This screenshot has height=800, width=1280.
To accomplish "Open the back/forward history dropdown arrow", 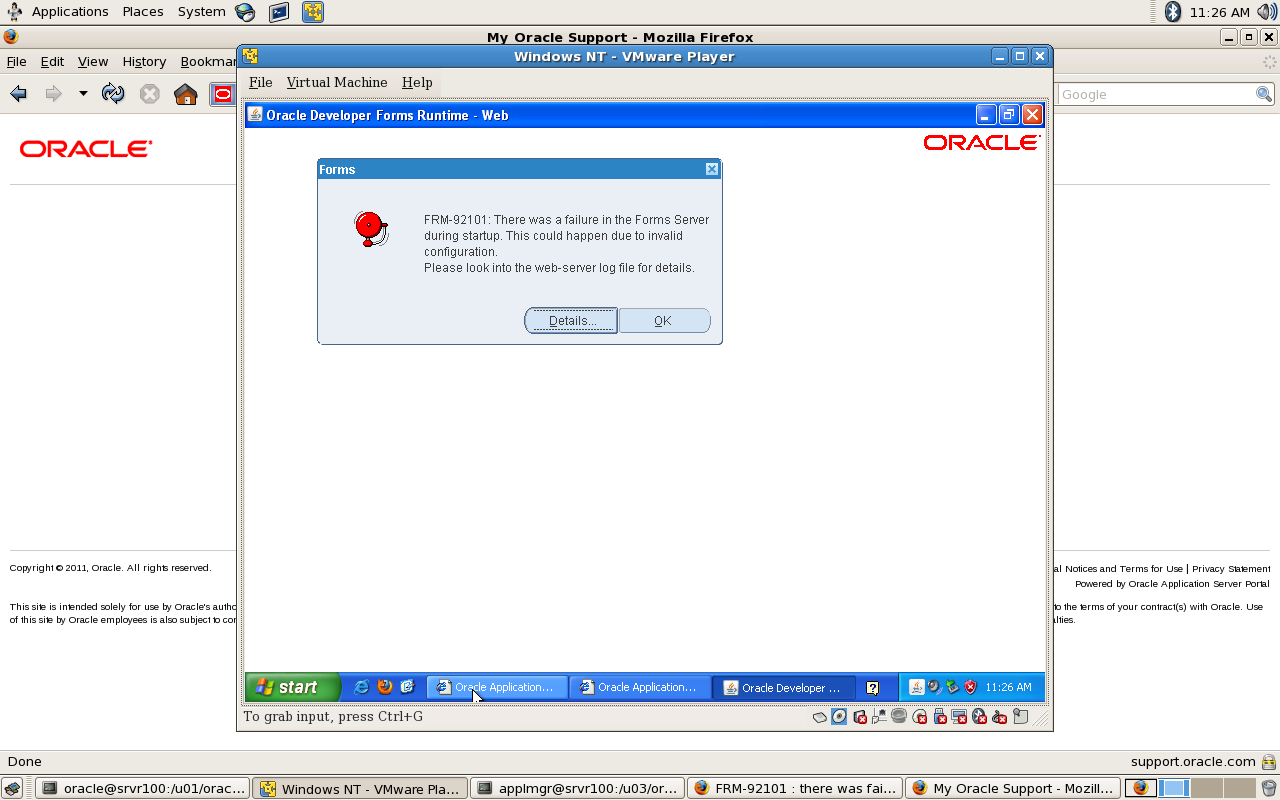I will pyautogui.click(x=83, y=94).
